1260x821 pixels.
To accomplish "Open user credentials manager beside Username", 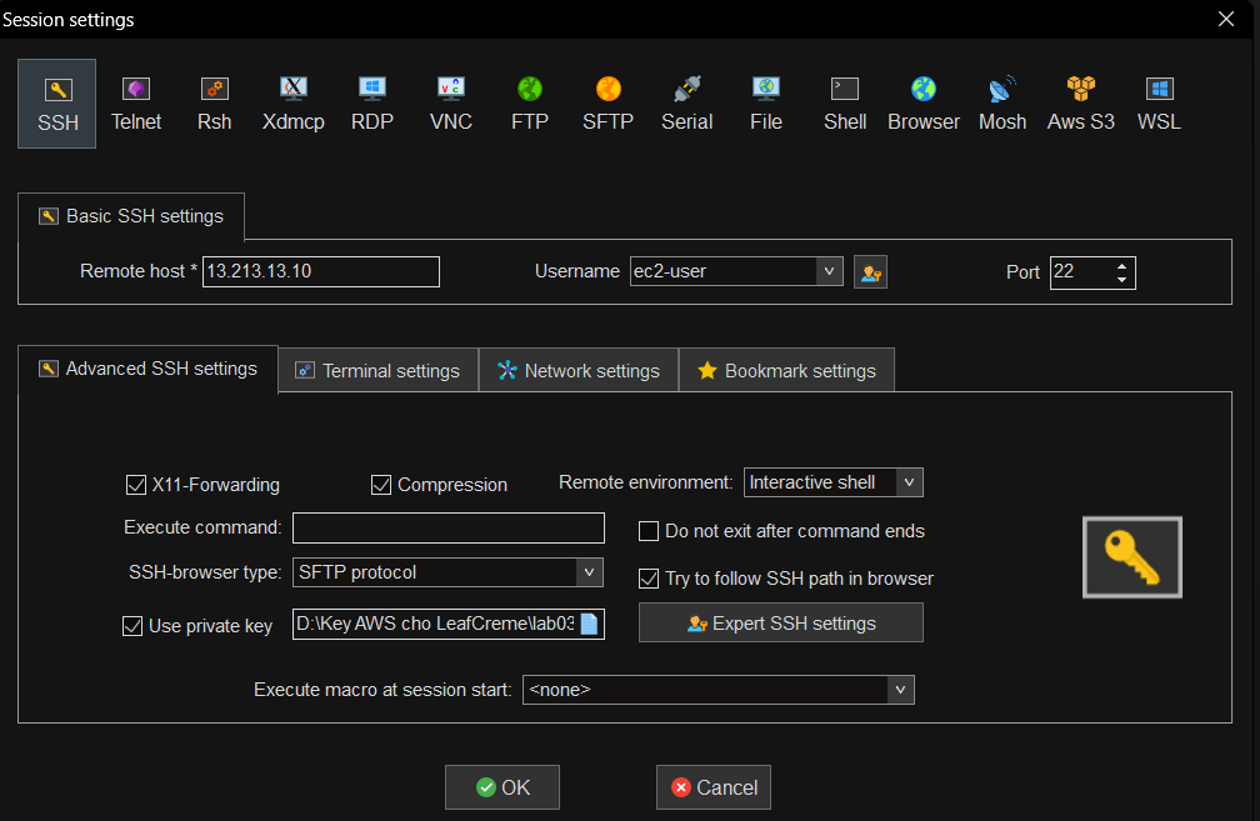I will click(871, 272).
